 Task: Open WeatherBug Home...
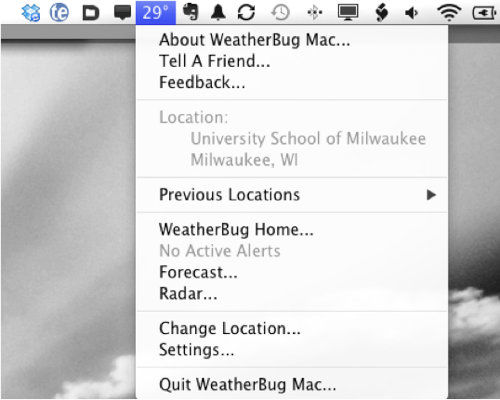[x=292, y=230]
